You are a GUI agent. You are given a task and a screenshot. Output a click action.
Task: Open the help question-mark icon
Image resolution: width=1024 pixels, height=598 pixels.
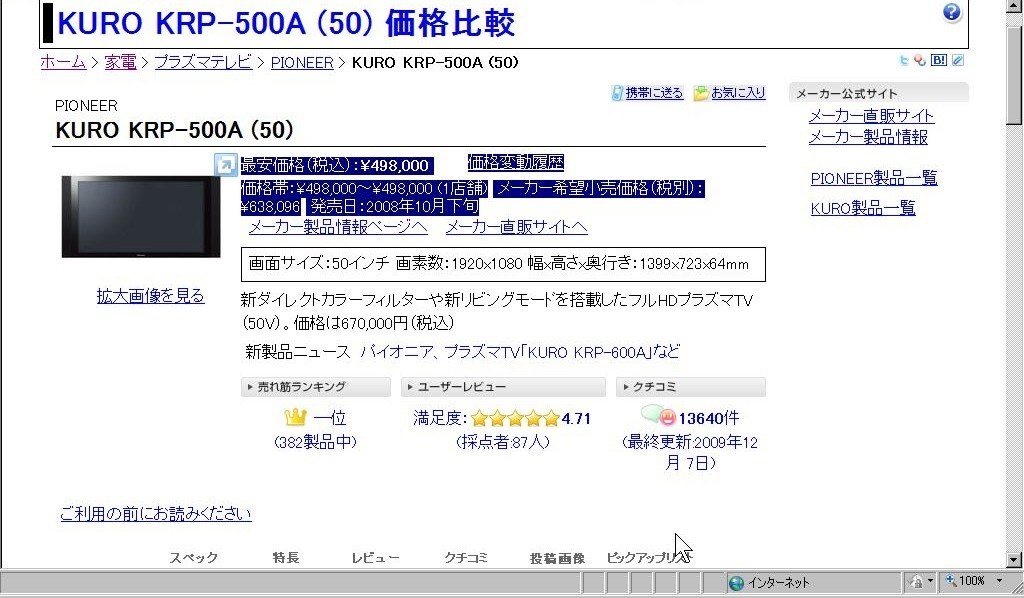(950, 11)
